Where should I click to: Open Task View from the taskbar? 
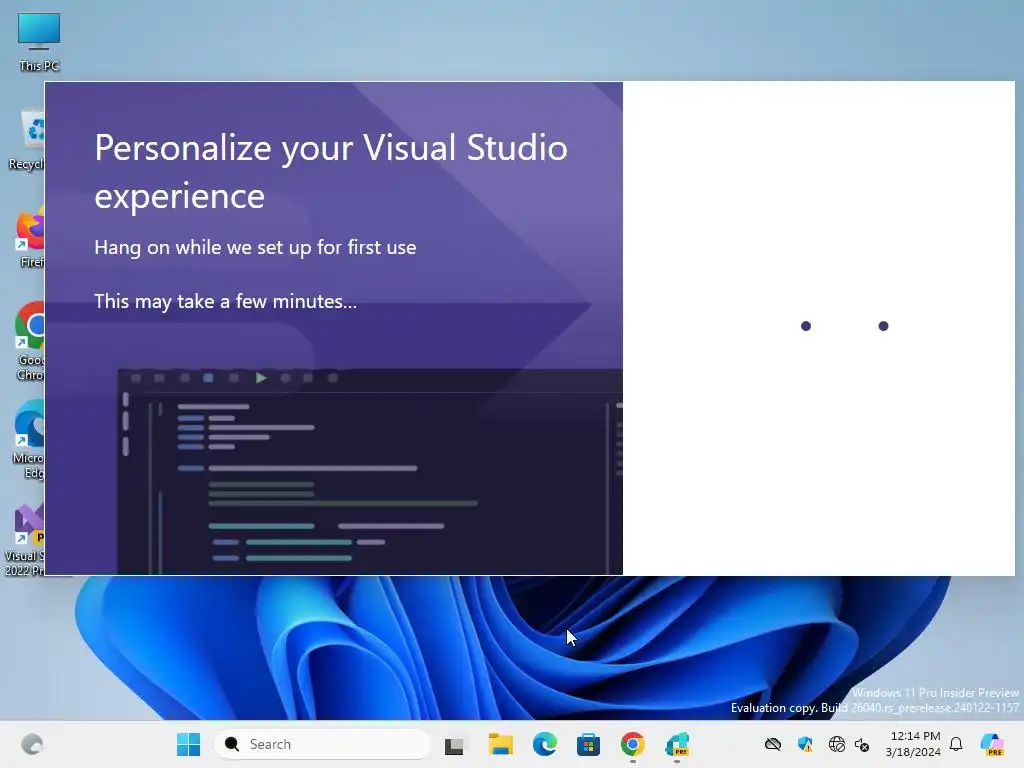(x=454, y=744)
